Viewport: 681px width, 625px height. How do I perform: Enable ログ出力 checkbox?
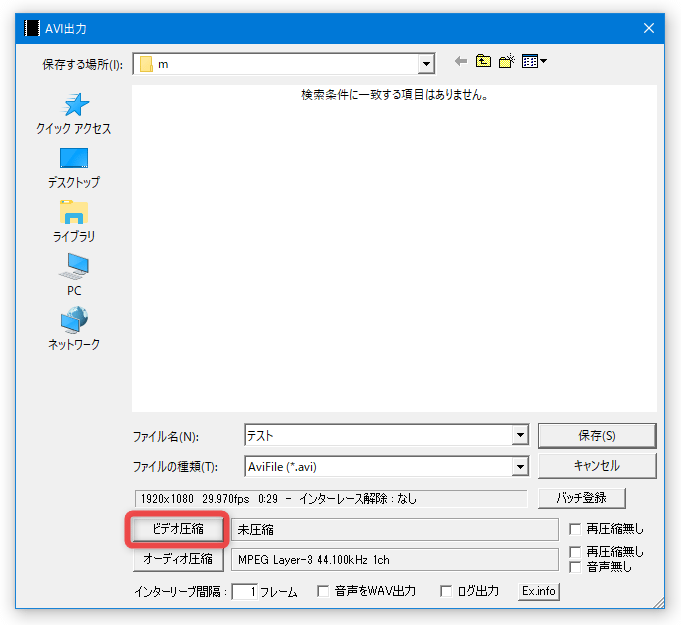pyautogui.click(x=446, y=591)
